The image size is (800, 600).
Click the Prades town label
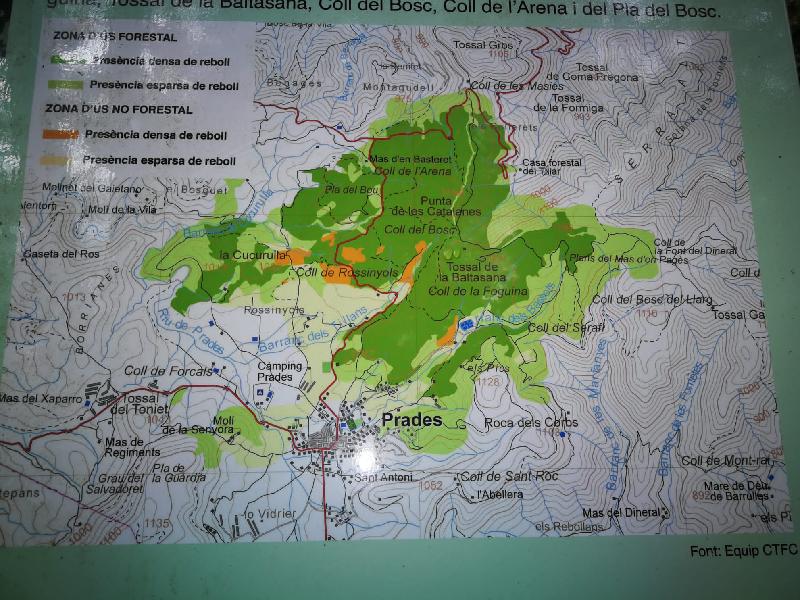[410, 421]
